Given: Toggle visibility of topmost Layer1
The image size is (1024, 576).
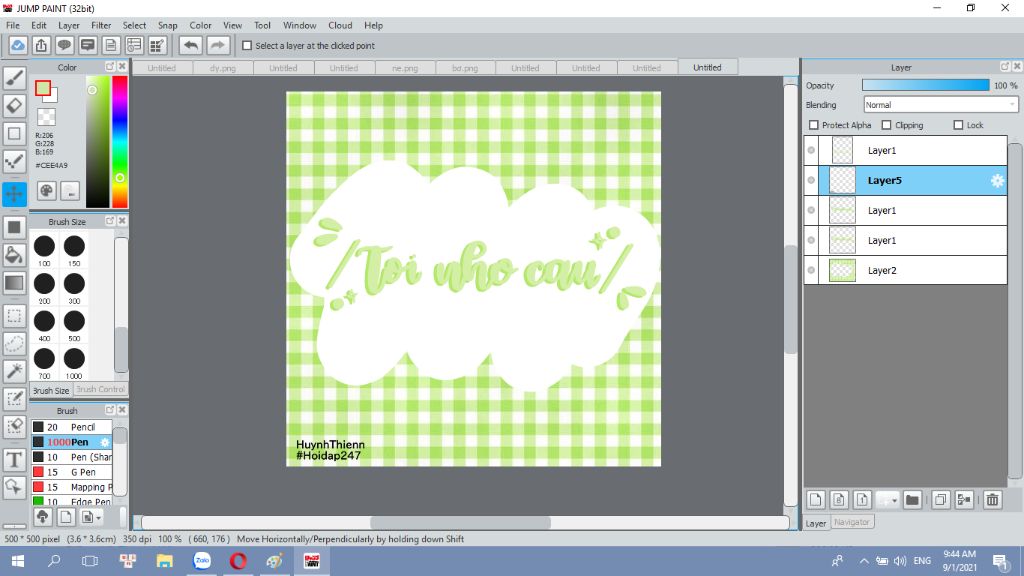Looking at the screenshot, I should [x=811, y=150].
